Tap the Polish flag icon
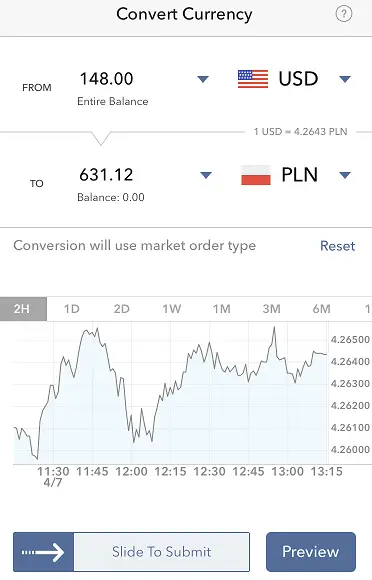Viewport: 372px width, 580px height. [x=256, y=175]
